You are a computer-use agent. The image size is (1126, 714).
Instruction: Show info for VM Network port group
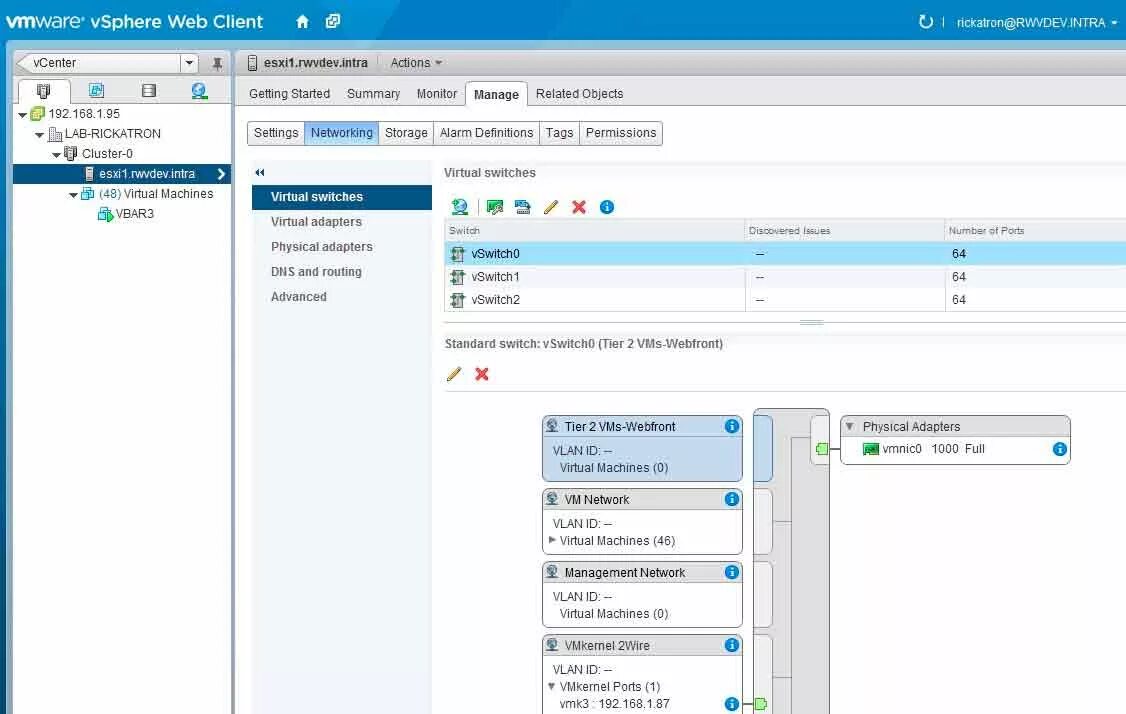pyautogui.click(x=732, y=499)
